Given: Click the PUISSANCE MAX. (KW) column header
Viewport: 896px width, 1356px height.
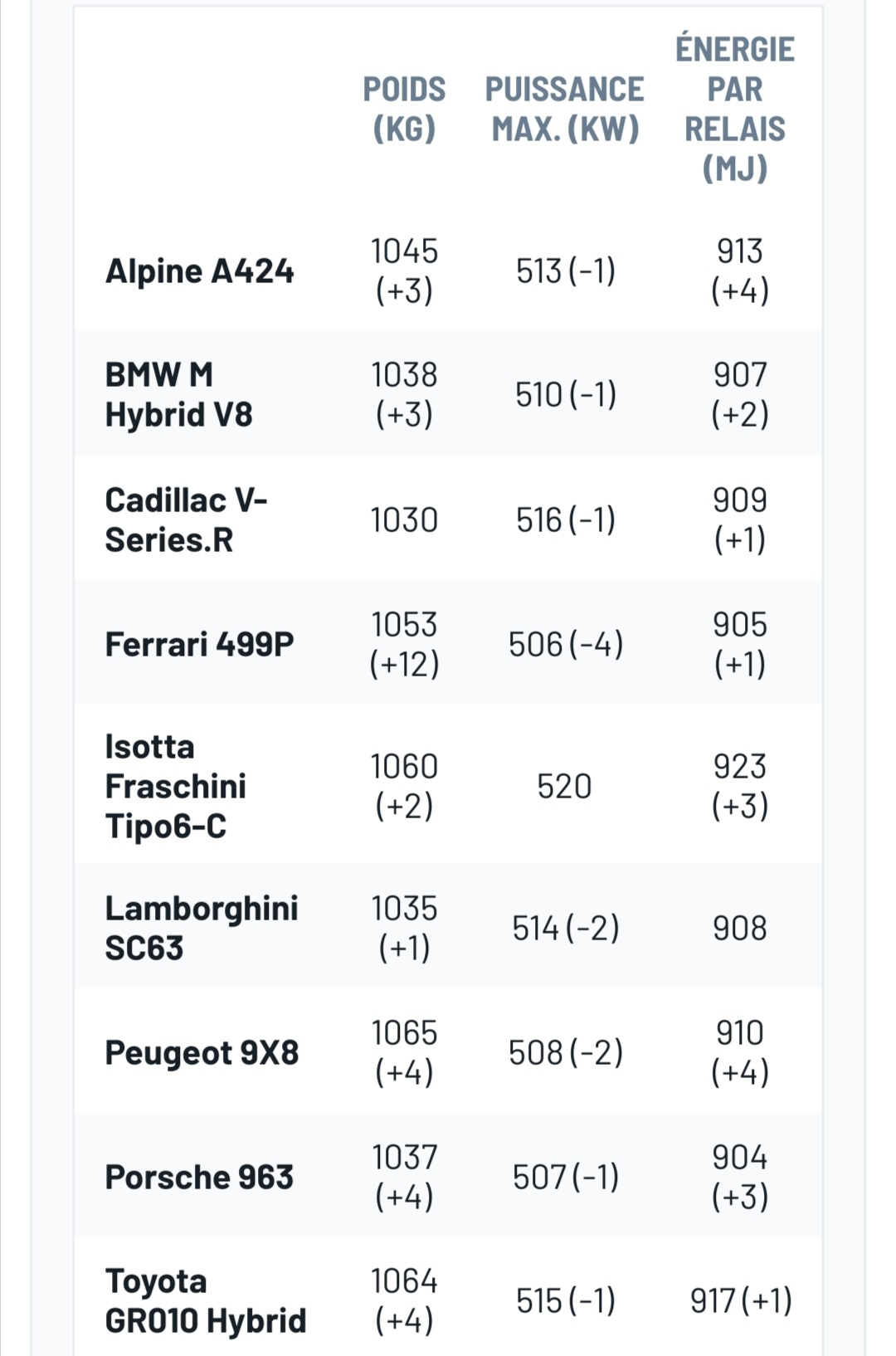Looking at the screenshot, I should point(565,109).
